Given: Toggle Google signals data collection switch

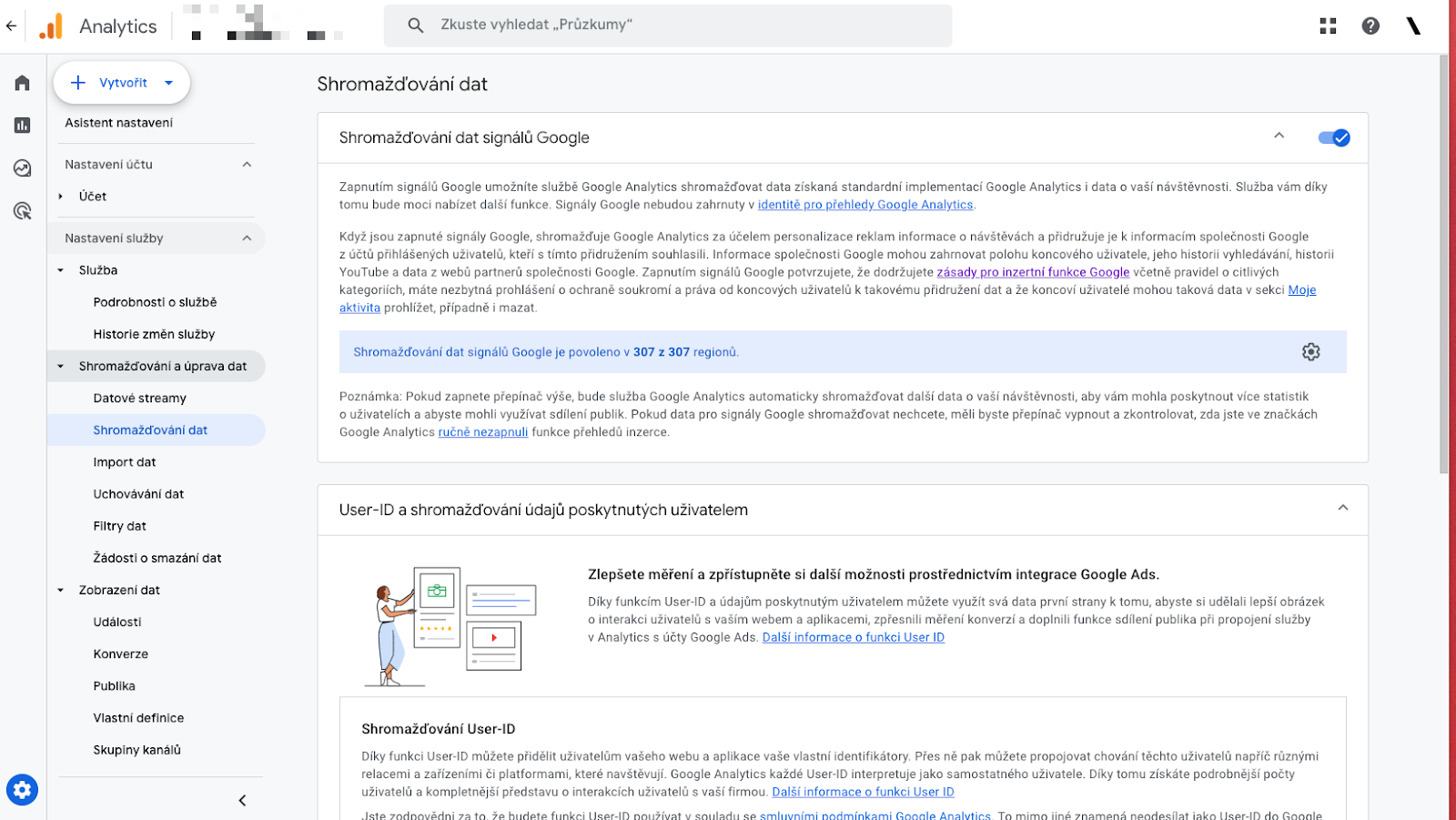Looking at the screenshot, I should pos(1334,137).
